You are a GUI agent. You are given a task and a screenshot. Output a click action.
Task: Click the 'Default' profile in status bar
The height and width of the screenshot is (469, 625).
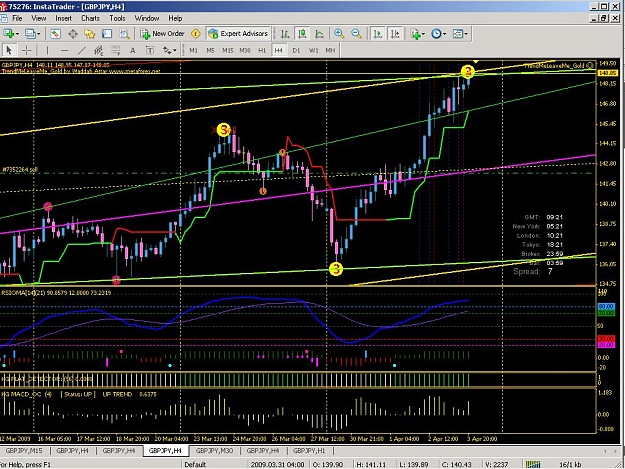pyautogui.click(x=195, y=465)
